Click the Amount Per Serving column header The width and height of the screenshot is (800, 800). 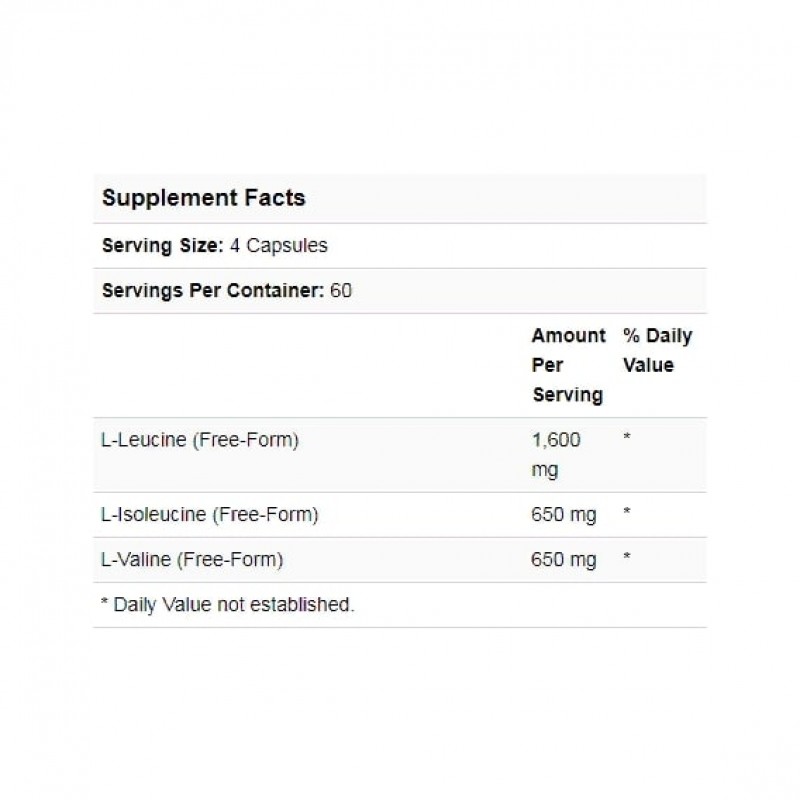(568, 365)
